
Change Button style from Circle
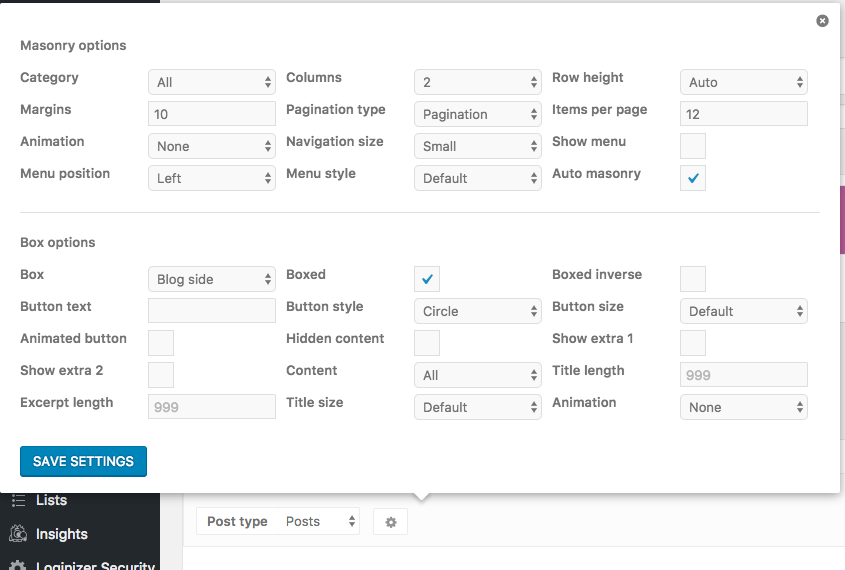(x=477, y=311)
